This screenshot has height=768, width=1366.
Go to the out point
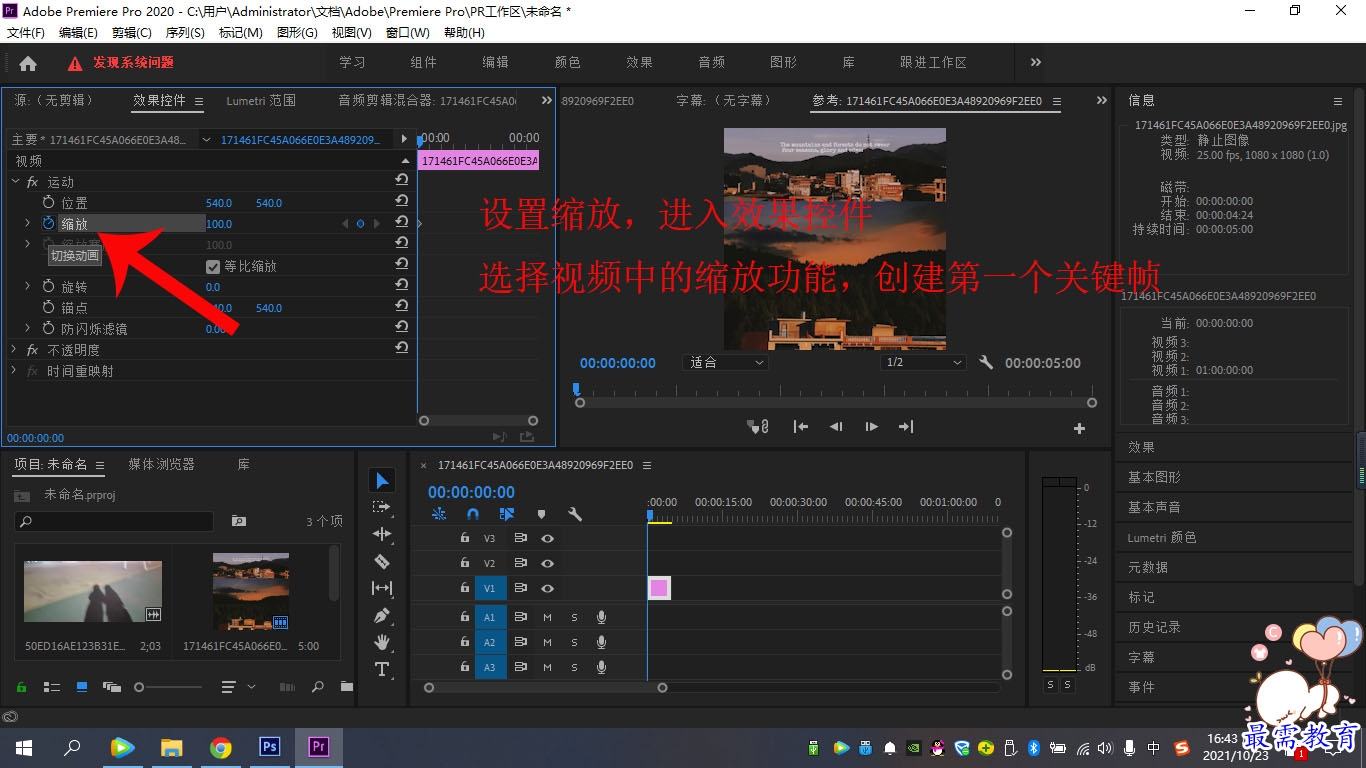tap(906, 427)
